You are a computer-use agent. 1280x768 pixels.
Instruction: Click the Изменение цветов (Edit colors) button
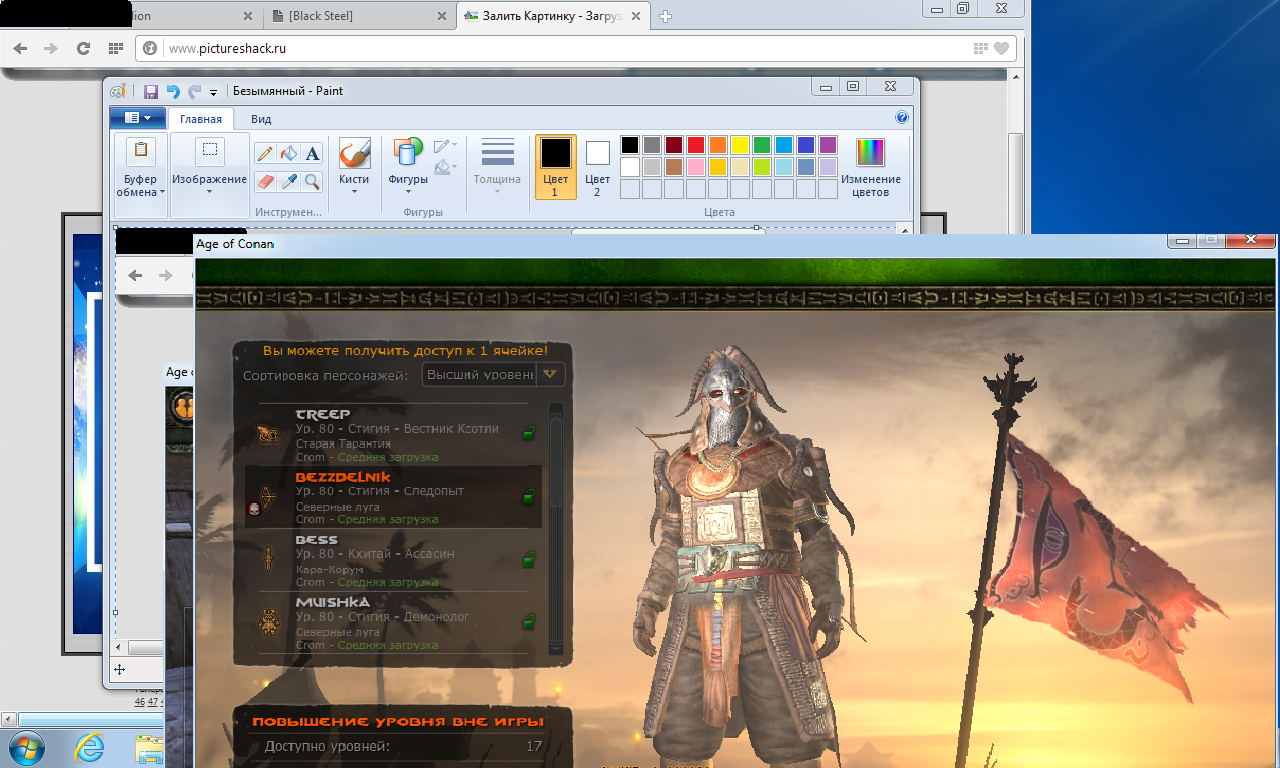[870, 166]
